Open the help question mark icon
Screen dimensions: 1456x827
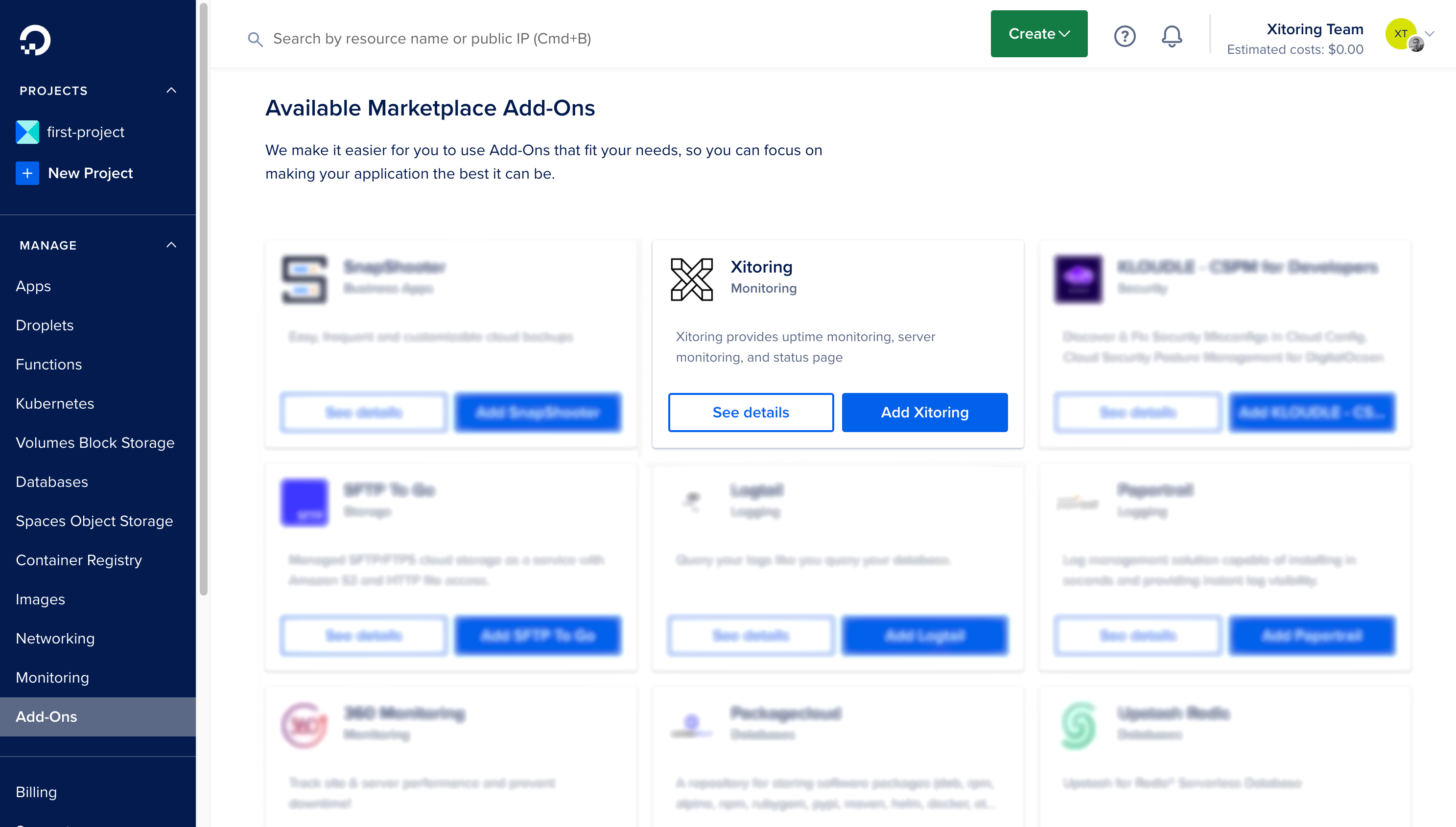click(x=1124, y=36)
